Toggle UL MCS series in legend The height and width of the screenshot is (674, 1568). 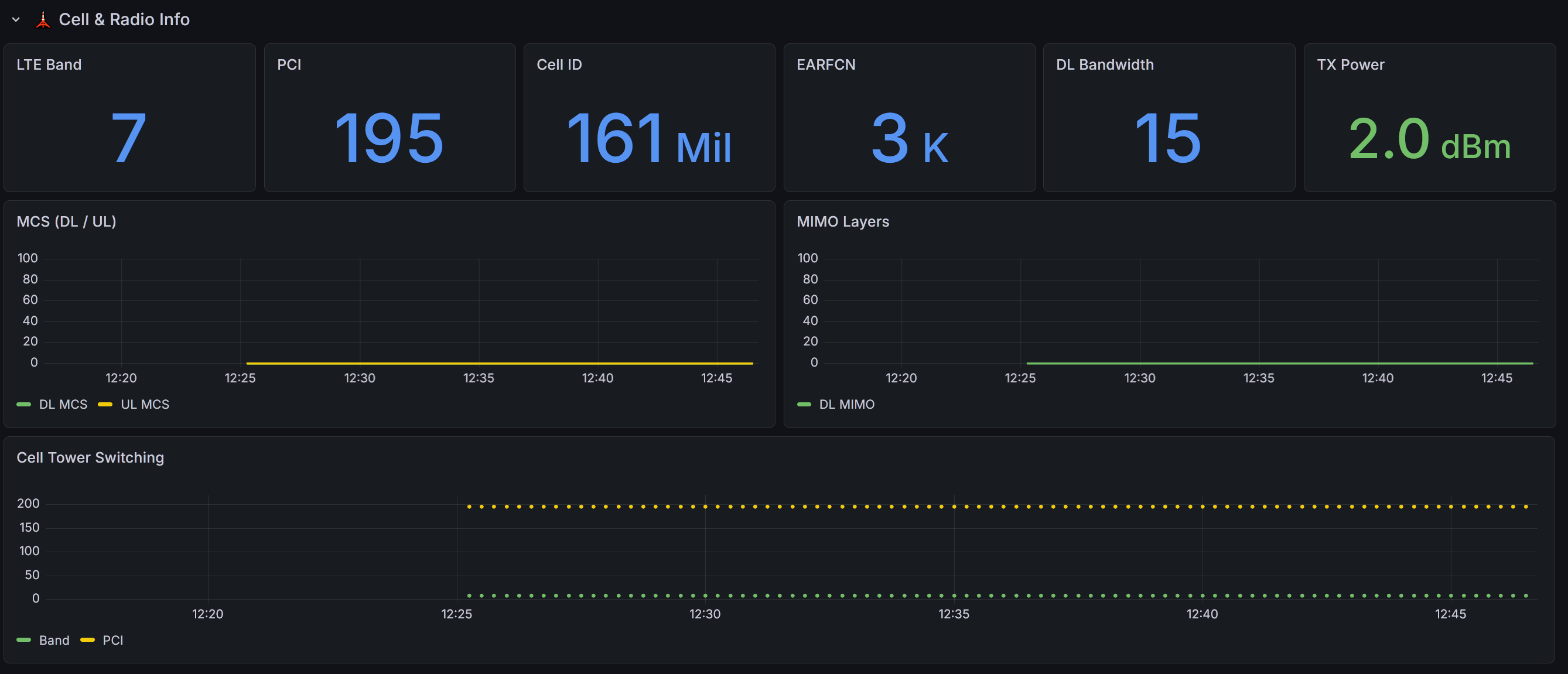point(145,405)
